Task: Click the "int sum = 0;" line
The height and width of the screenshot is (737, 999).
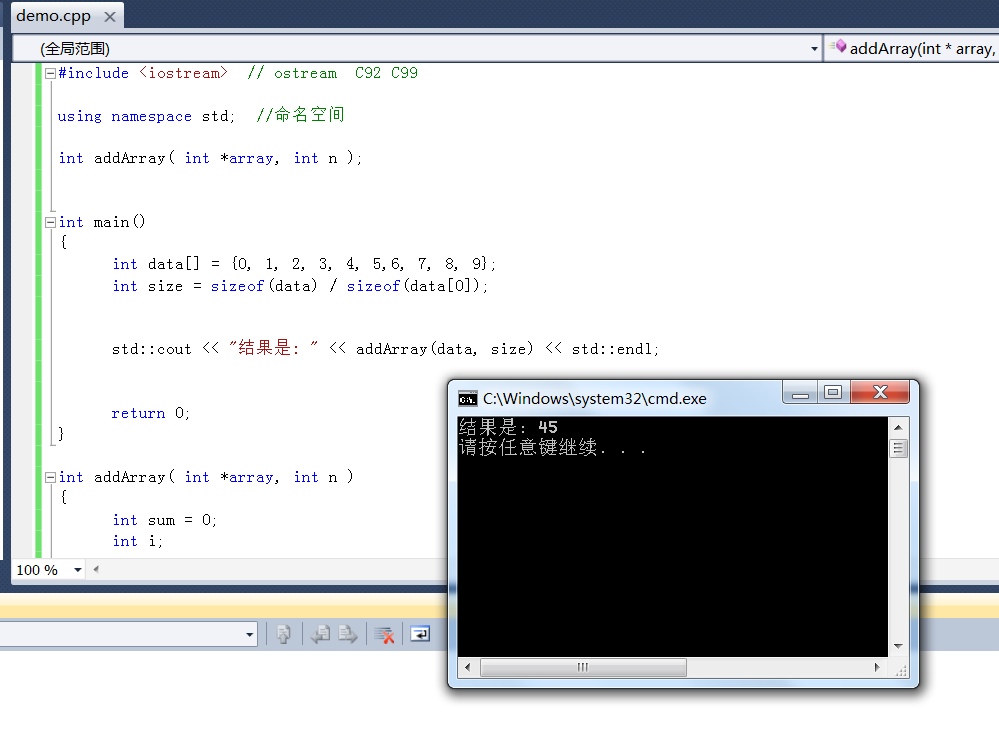Action: click(x=164, y=520)
